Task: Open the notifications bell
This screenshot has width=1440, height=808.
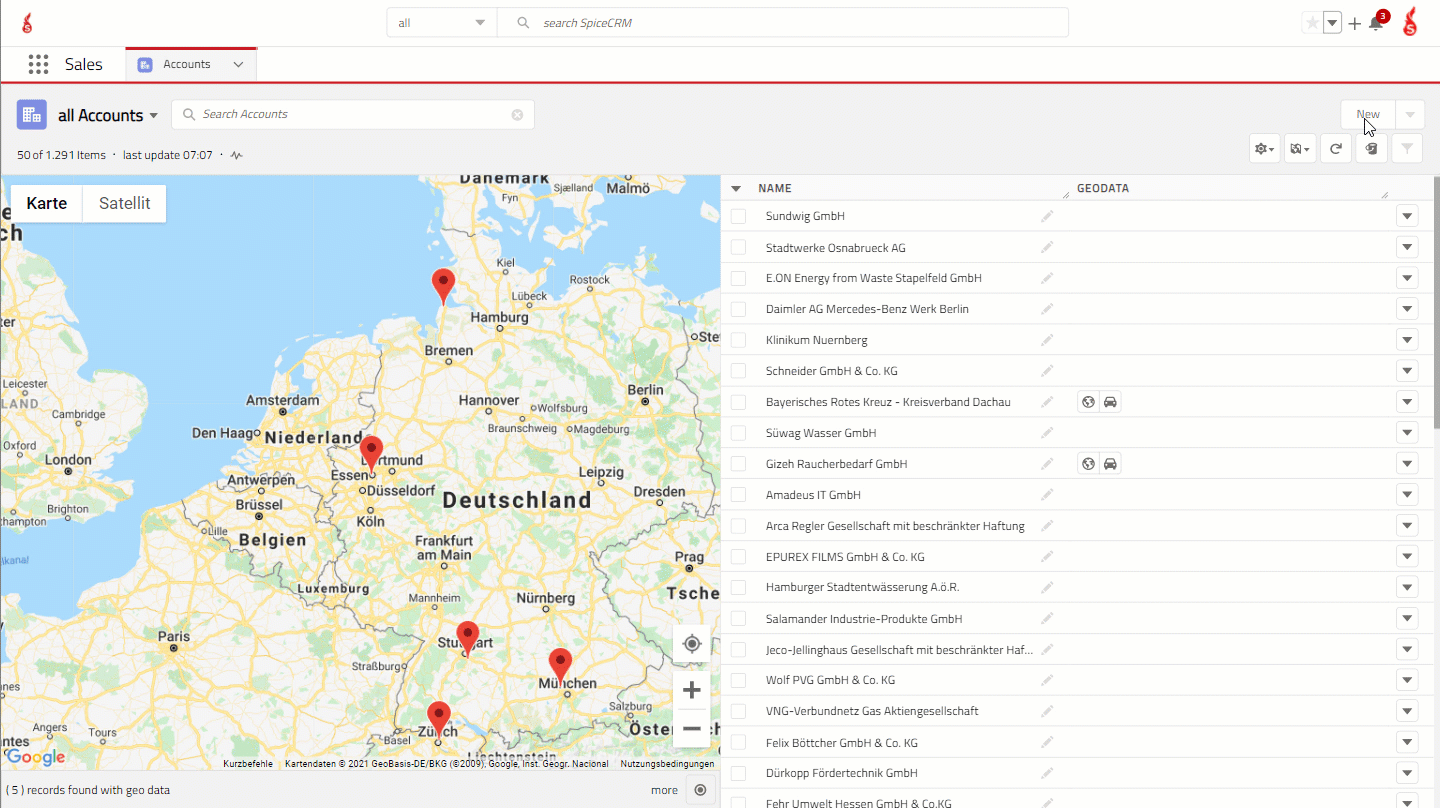Action: pyautogui.click(x=1376, y=24)
